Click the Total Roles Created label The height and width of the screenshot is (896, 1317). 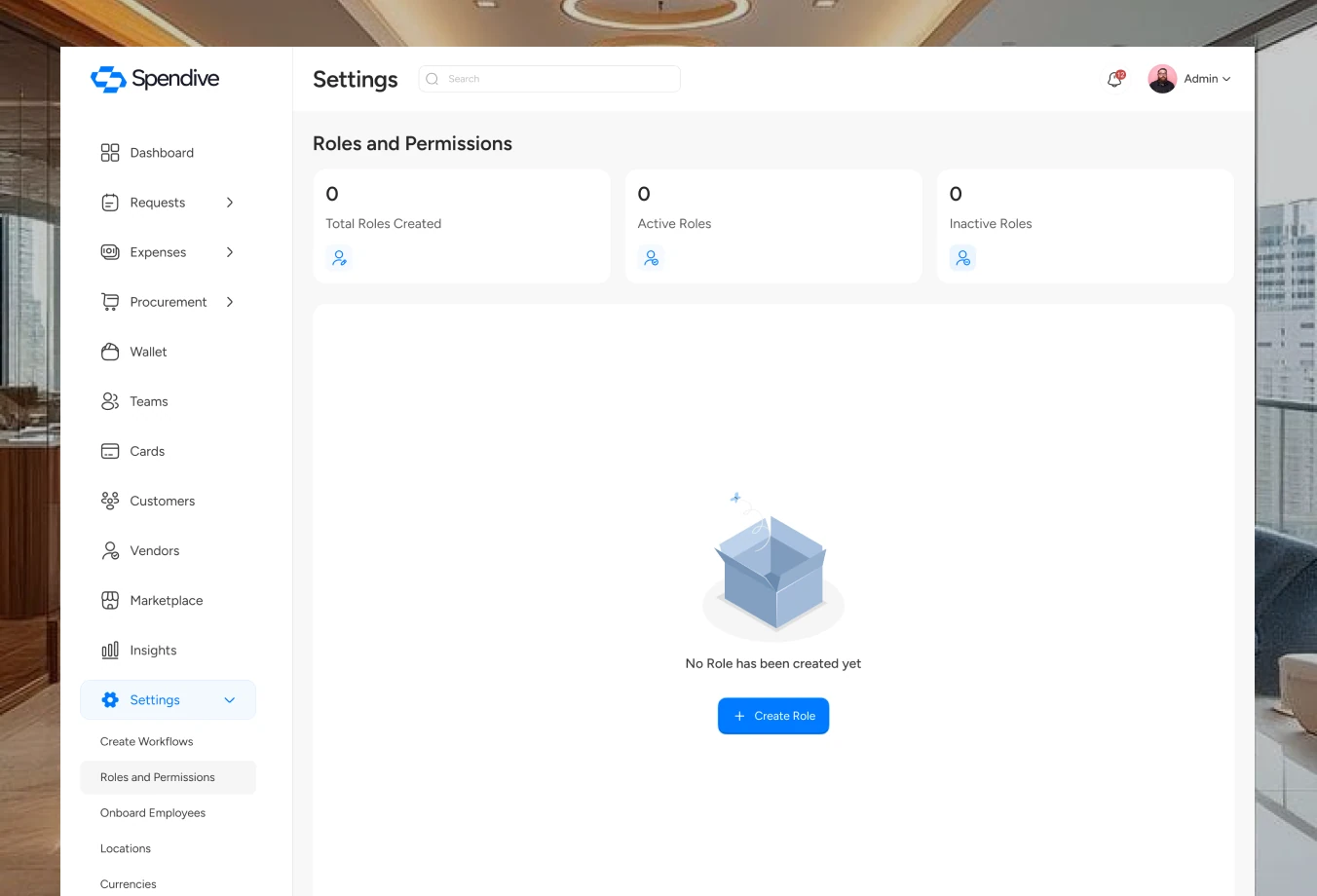[384, 224]
